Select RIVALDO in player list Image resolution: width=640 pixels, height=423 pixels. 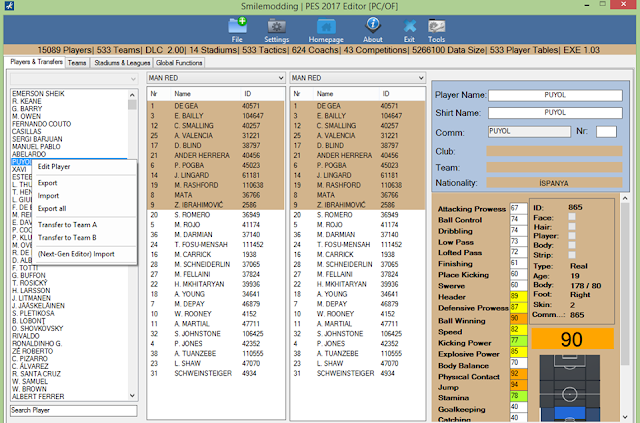(26, 336)
